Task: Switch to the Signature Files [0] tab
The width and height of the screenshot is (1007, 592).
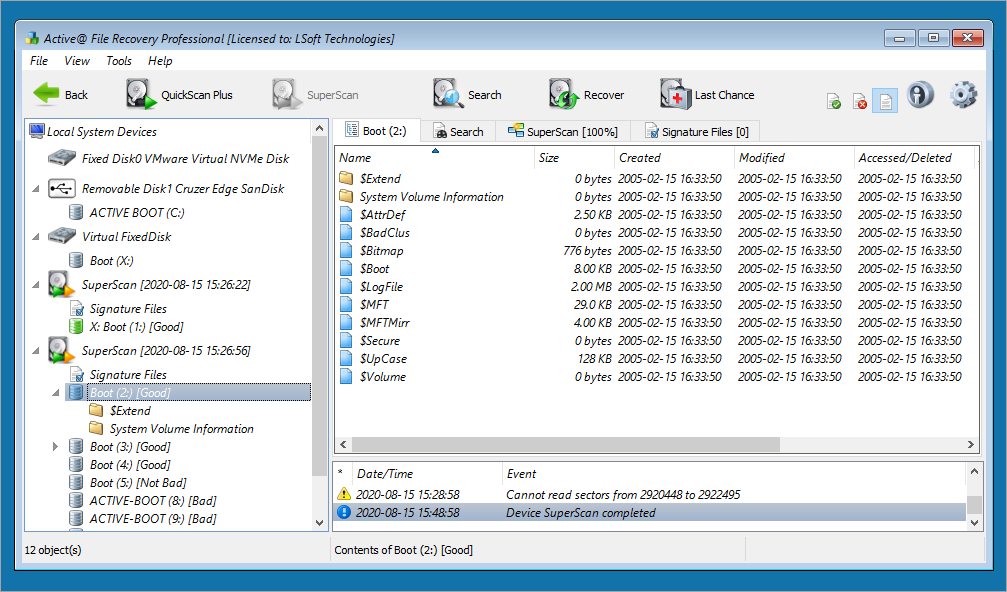Action: (x=697, y=132)
